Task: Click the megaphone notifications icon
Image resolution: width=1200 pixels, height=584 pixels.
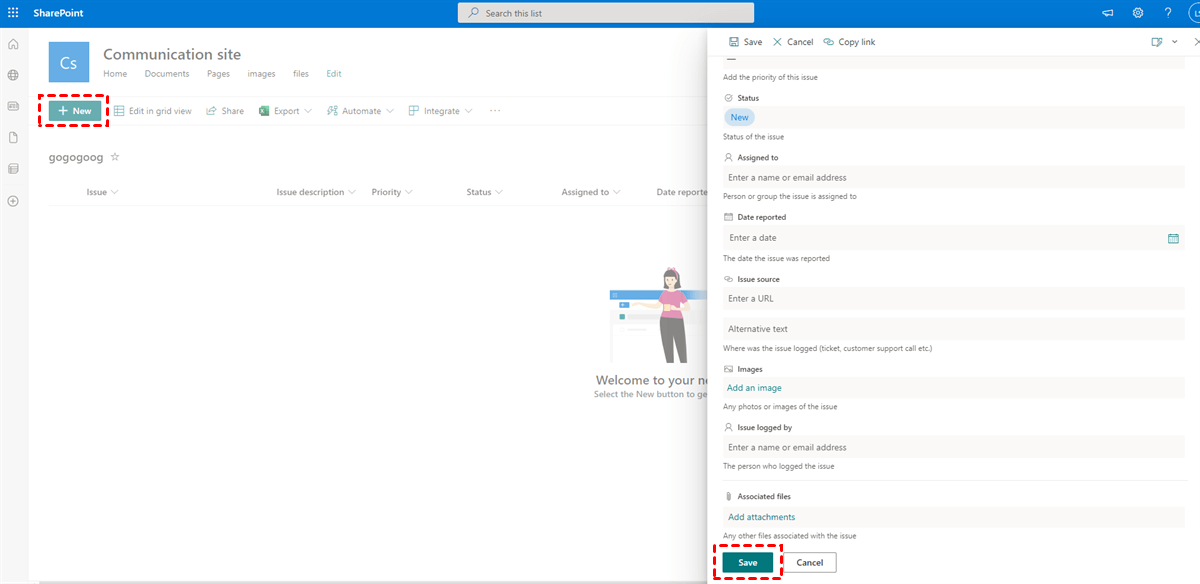Action: click(x=1108, y=13)
